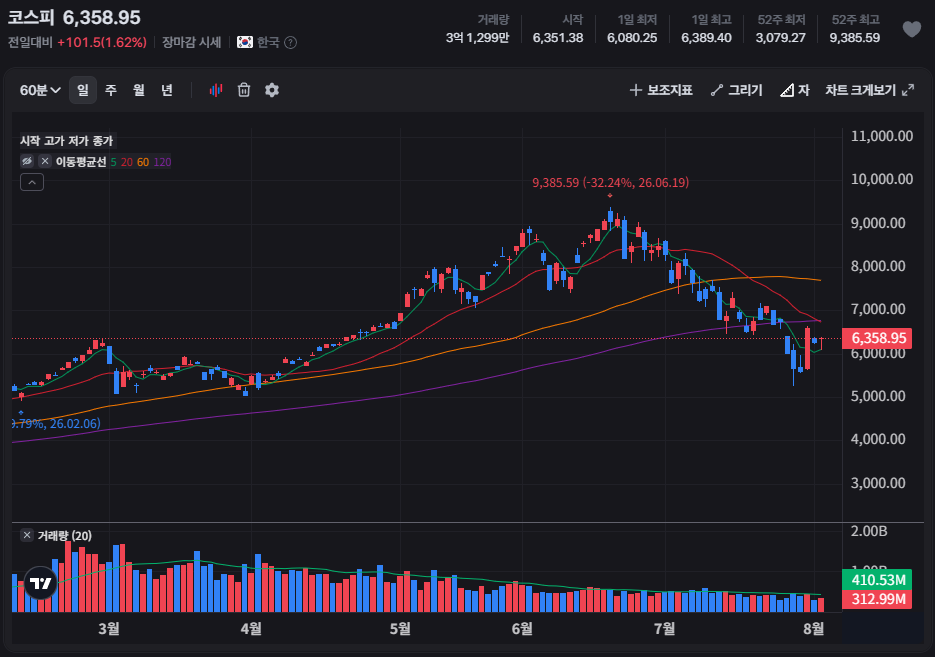Click the 26.02.06 low marker annotation

point(56,423)
